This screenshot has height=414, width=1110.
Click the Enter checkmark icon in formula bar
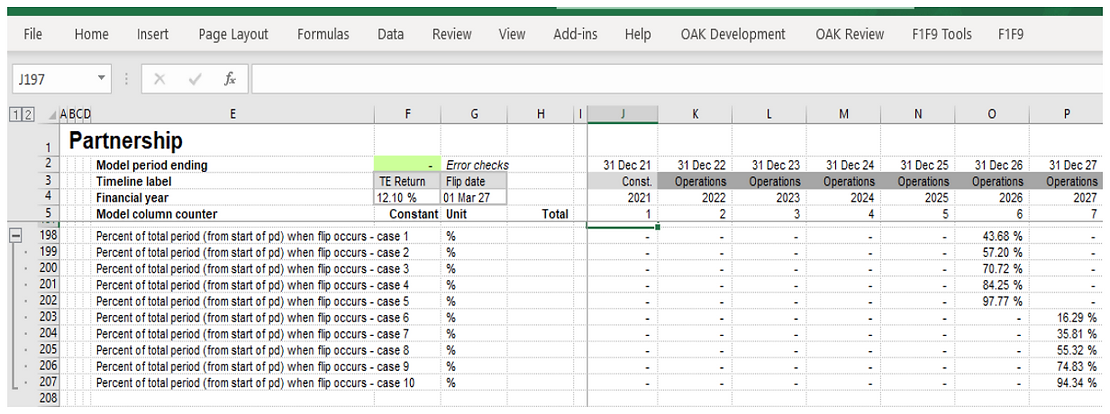[x=193, y=79]
